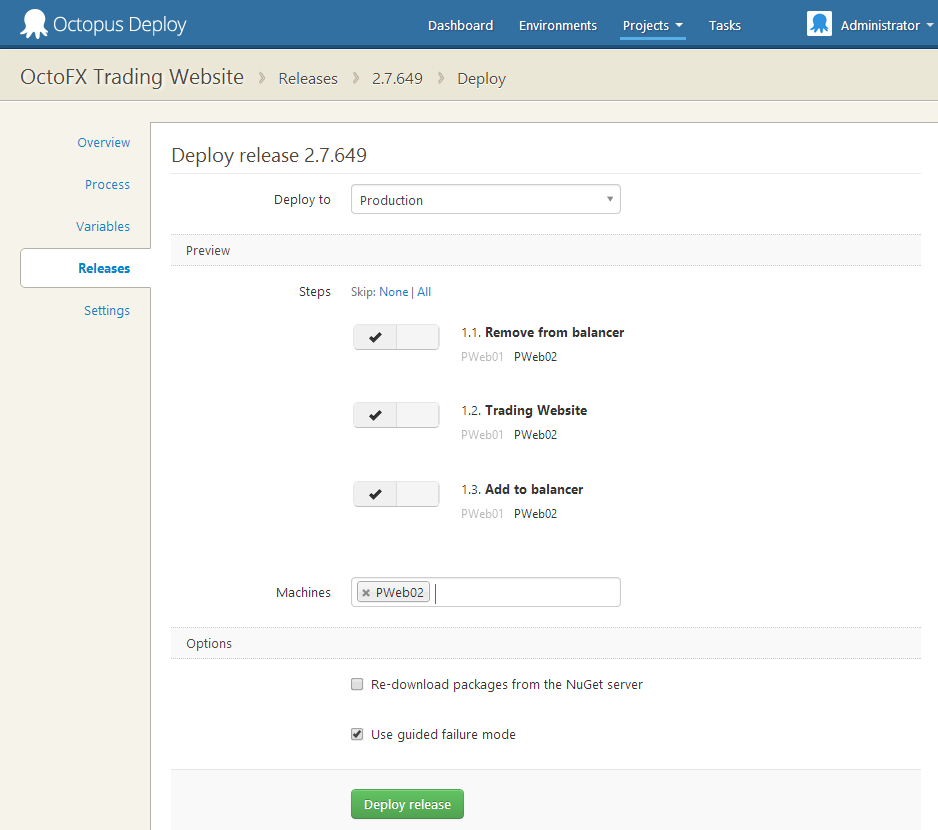Image resolution: width=938 pixels, height=830 pixels.
Task: Click the Administrator avatar icon
Action: click(819, 25)
